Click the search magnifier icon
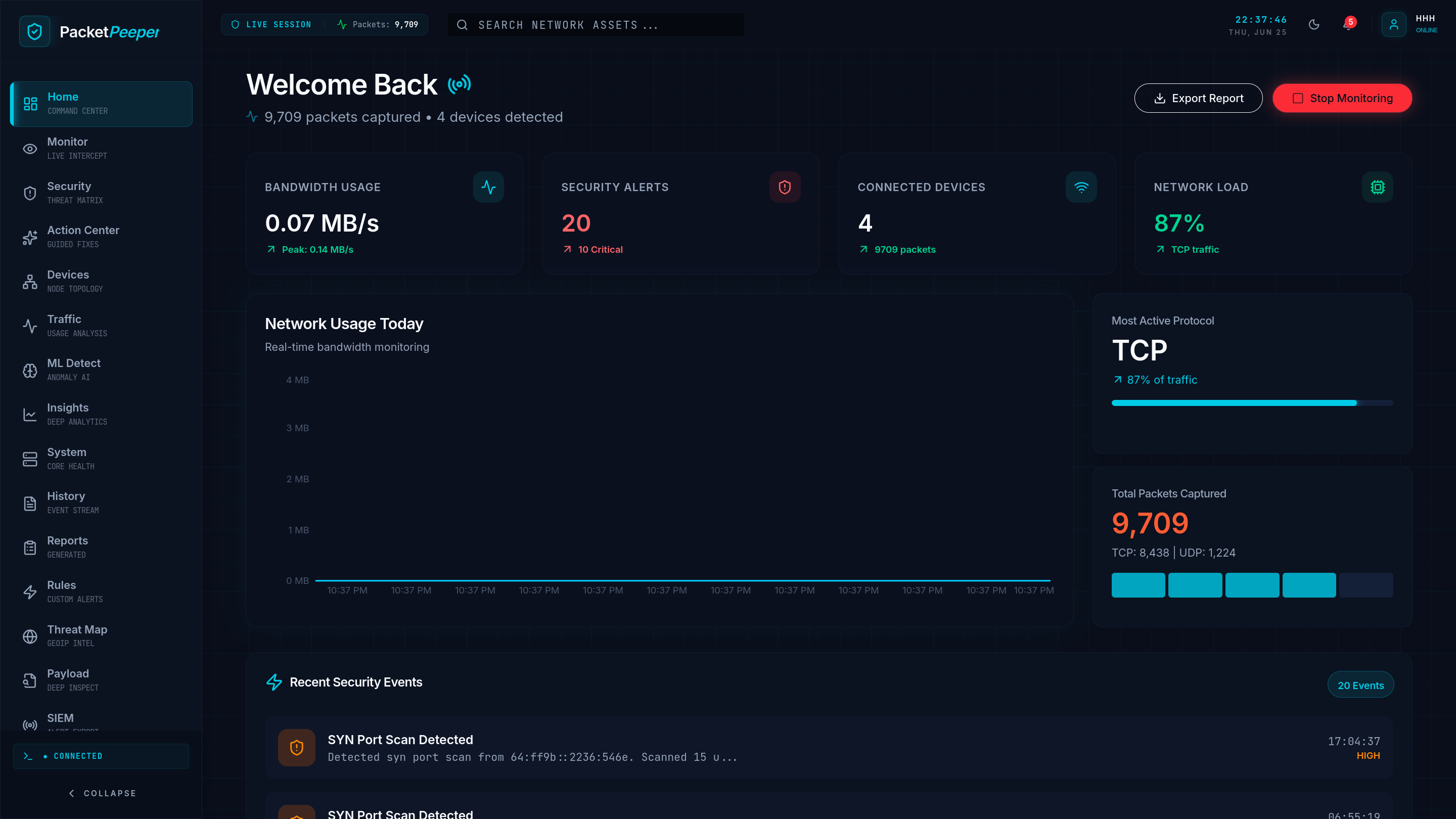The image size is (1456, 819). (x=462, y=25)
